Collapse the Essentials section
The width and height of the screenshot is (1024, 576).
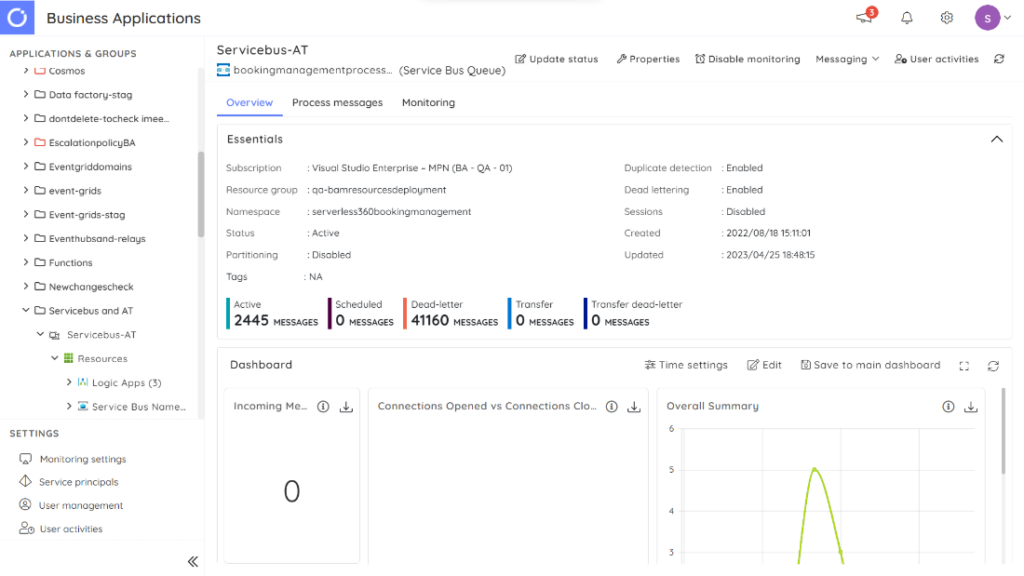tap(997, 139)
